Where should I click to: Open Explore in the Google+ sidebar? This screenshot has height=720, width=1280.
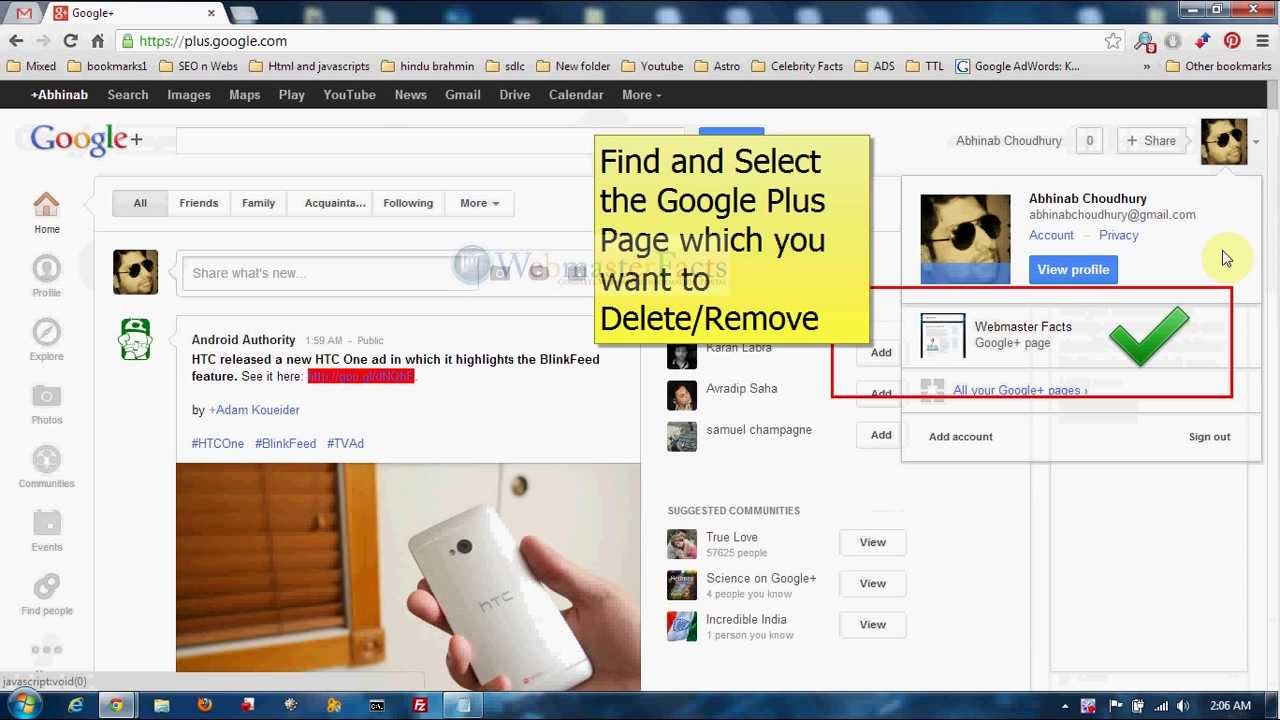coord(46,340)
